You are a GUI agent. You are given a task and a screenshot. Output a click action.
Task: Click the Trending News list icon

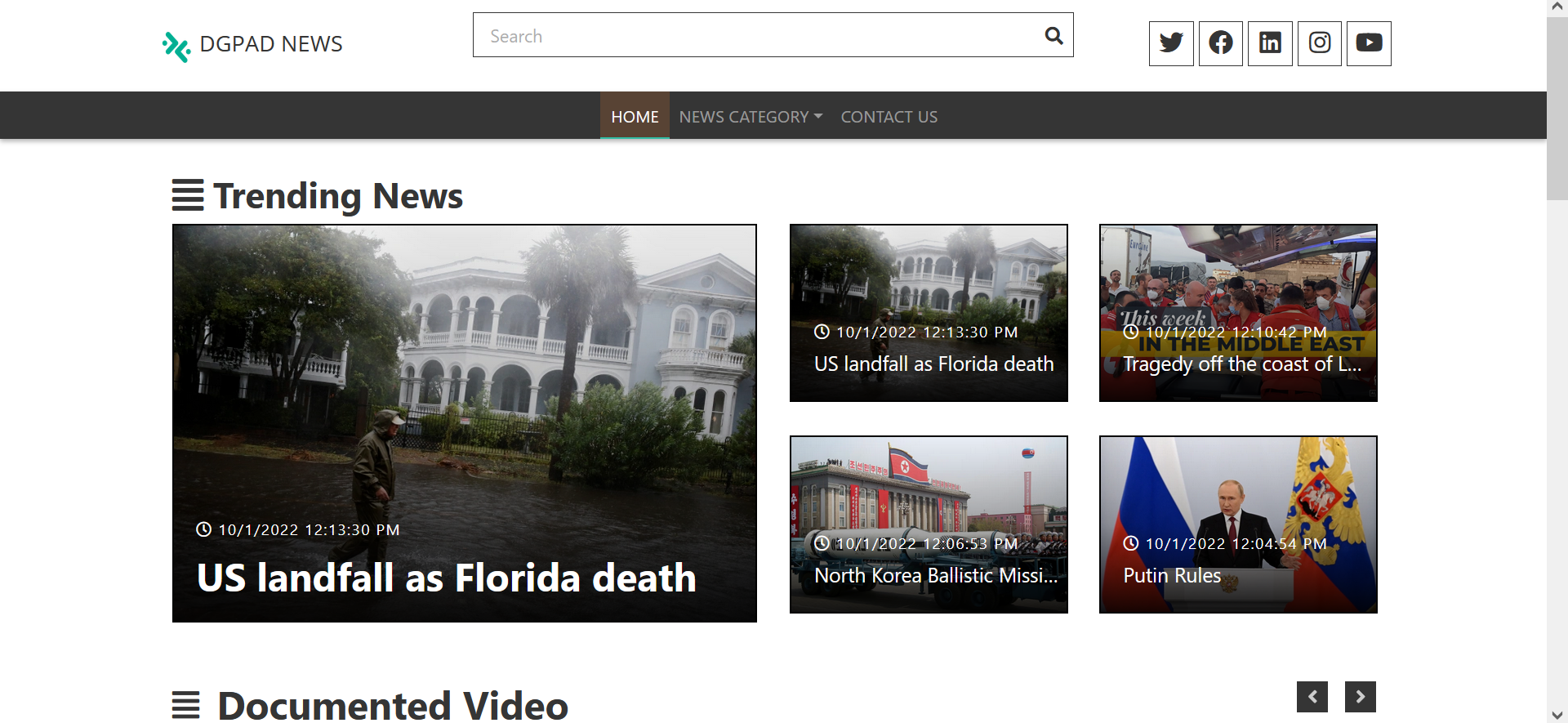[188, 195]
